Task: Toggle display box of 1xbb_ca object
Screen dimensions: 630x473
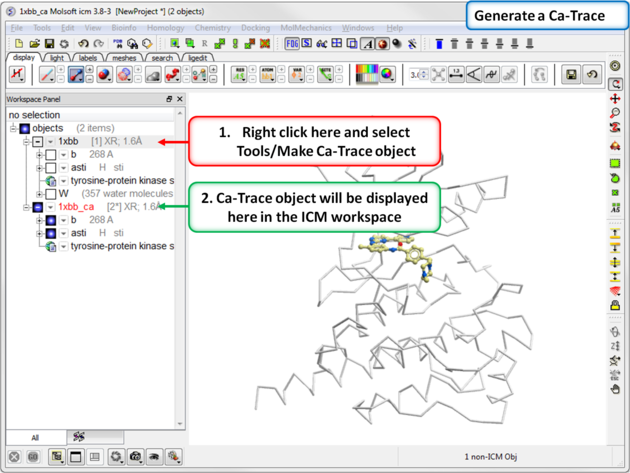Action: click(x=37, y=207)
